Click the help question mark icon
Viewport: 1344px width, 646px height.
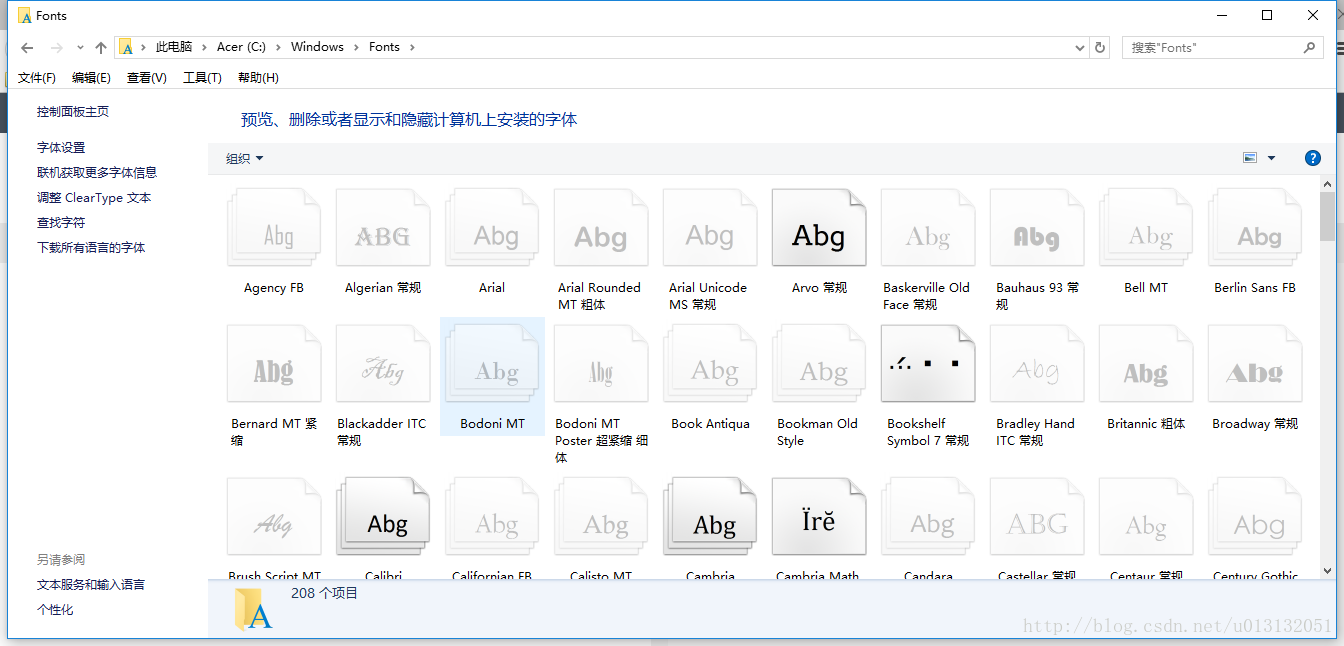tap(1312, 158)
